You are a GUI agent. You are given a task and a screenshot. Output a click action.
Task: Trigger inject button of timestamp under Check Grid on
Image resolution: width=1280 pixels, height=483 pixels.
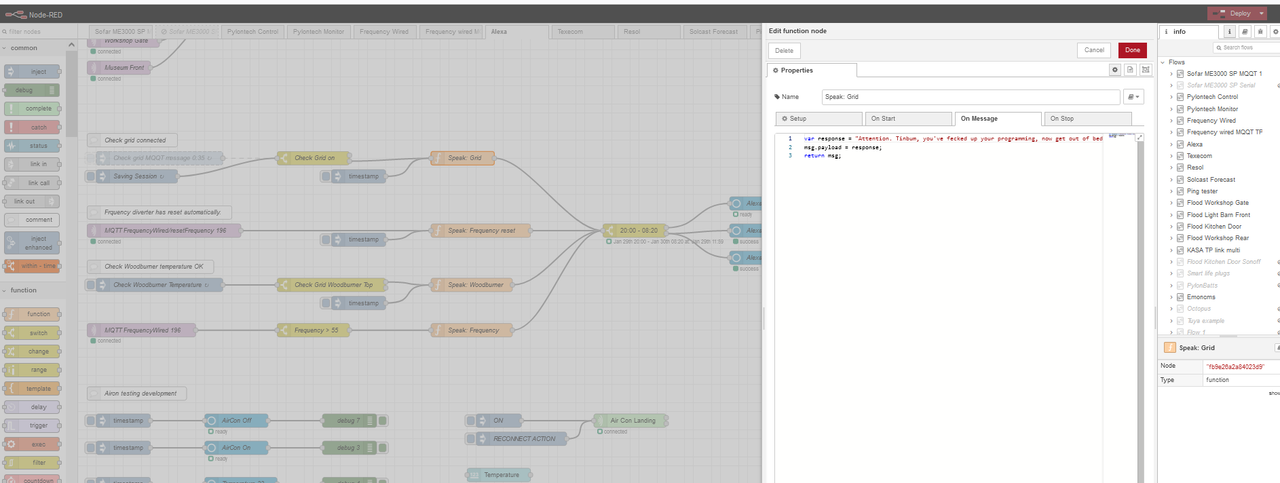point(325,176)
